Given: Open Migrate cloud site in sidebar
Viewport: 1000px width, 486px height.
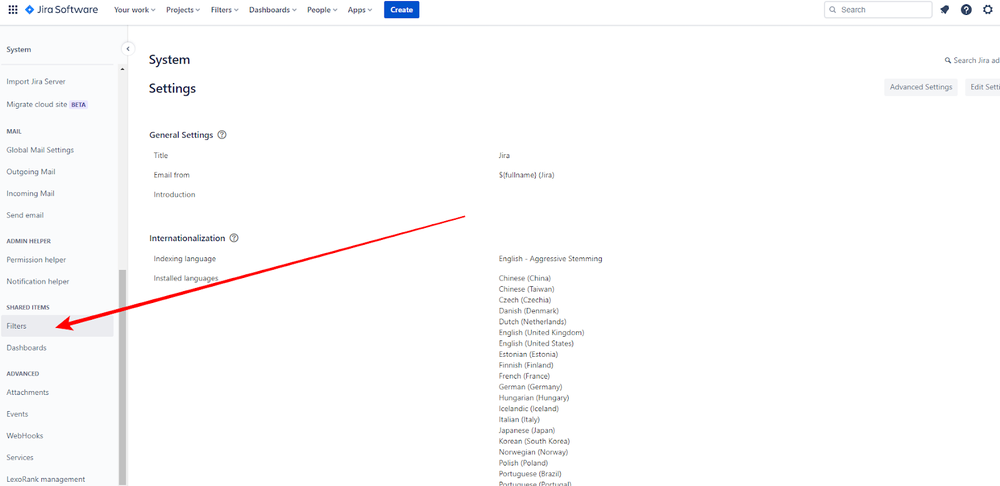Looking at the screenshot, I should pyautogui.click(x=36, y=104).
